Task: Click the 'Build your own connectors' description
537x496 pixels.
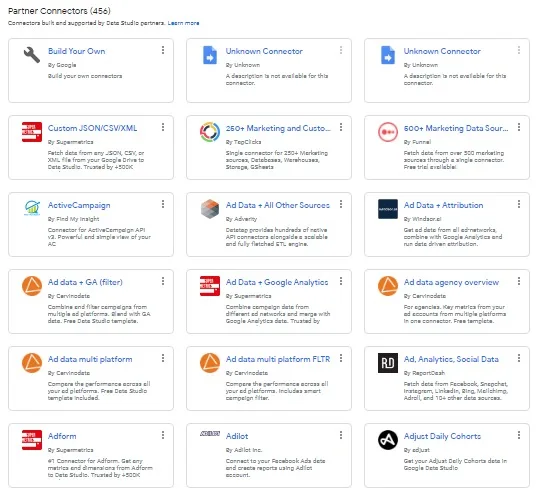Action: click(85, 76)
